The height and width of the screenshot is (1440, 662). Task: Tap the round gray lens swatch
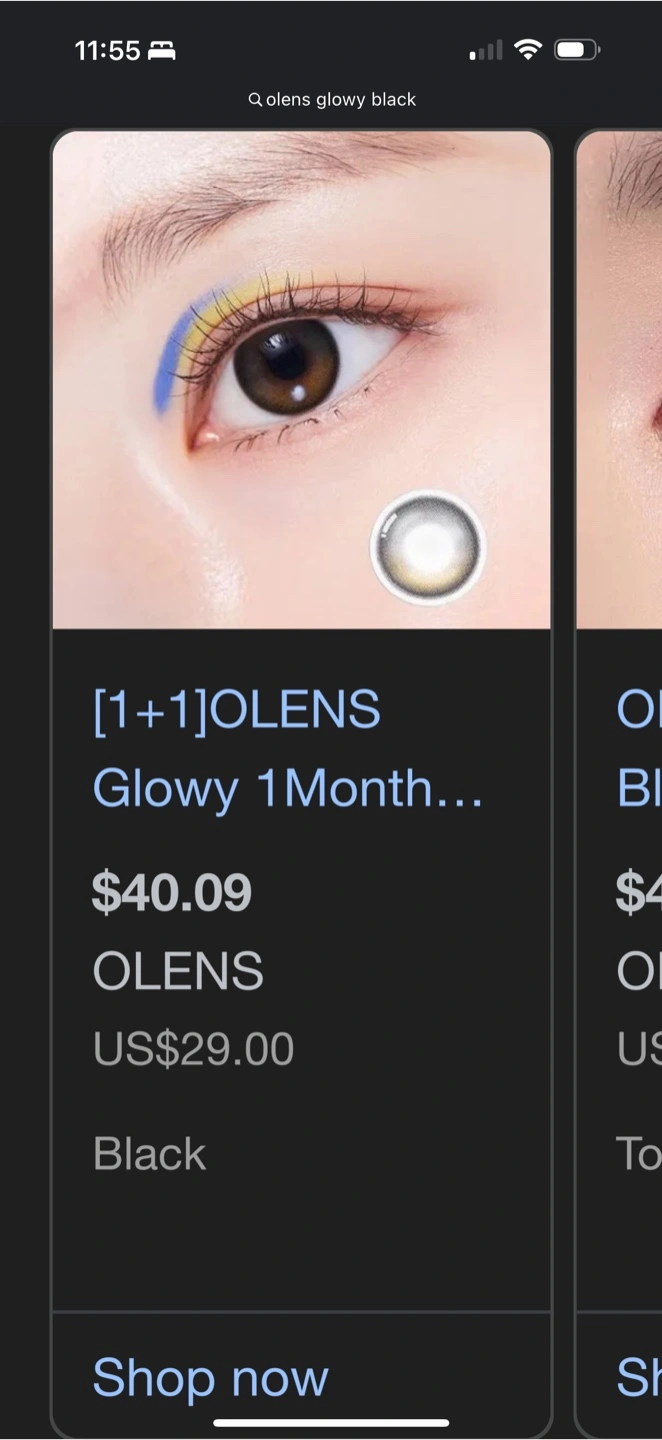click(428, 547)
